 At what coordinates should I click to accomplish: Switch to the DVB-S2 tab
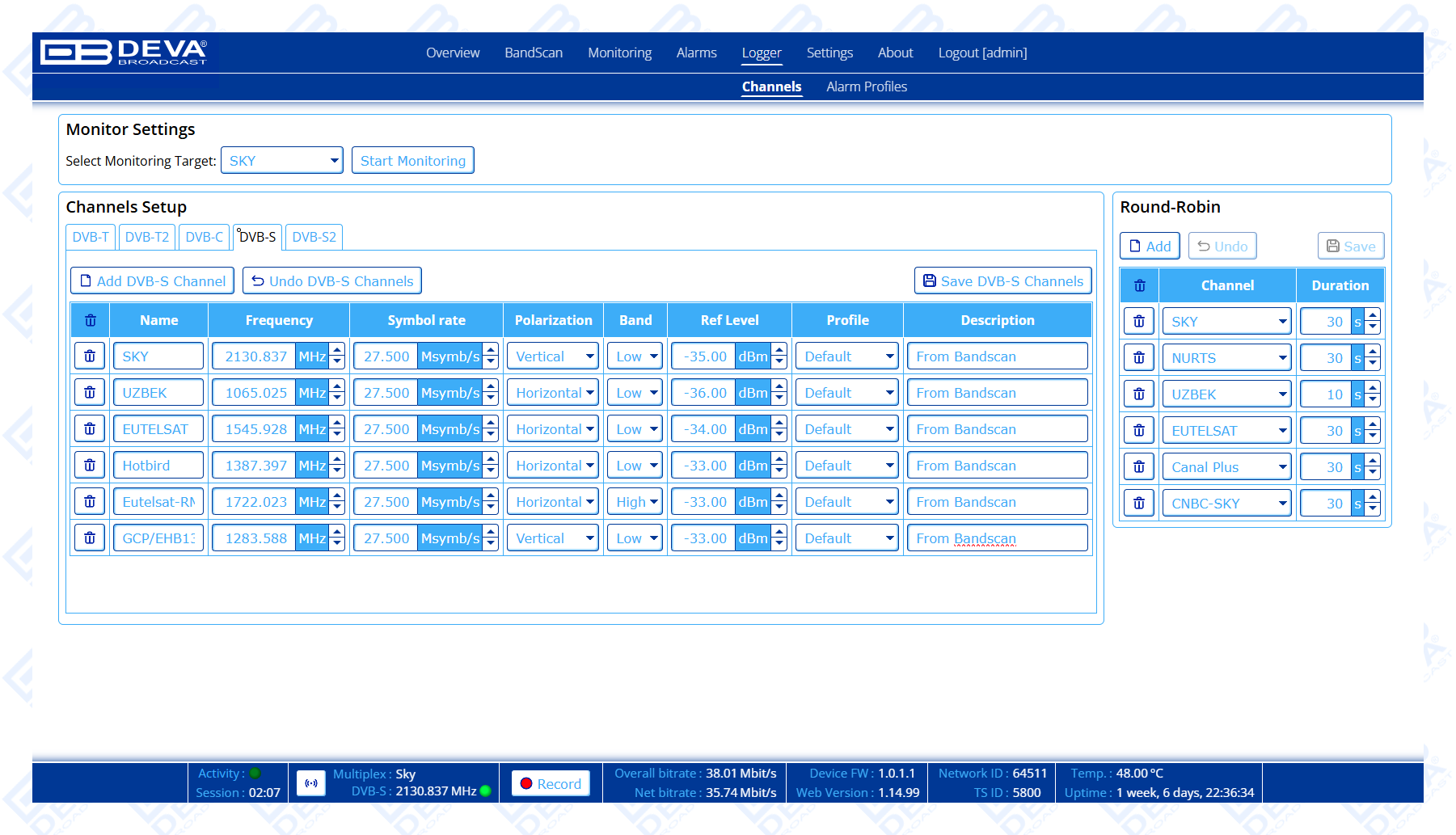click(314, 237)
